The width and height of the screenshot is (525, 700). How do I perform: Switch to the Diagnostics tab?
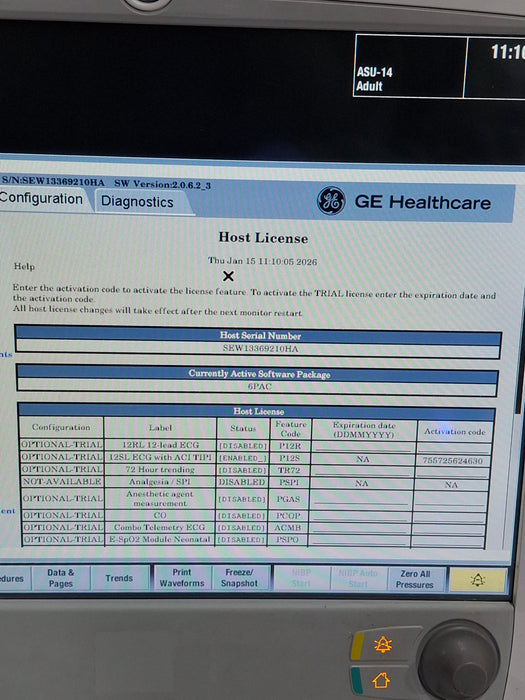pyautogui.click(x=138, y=202)
